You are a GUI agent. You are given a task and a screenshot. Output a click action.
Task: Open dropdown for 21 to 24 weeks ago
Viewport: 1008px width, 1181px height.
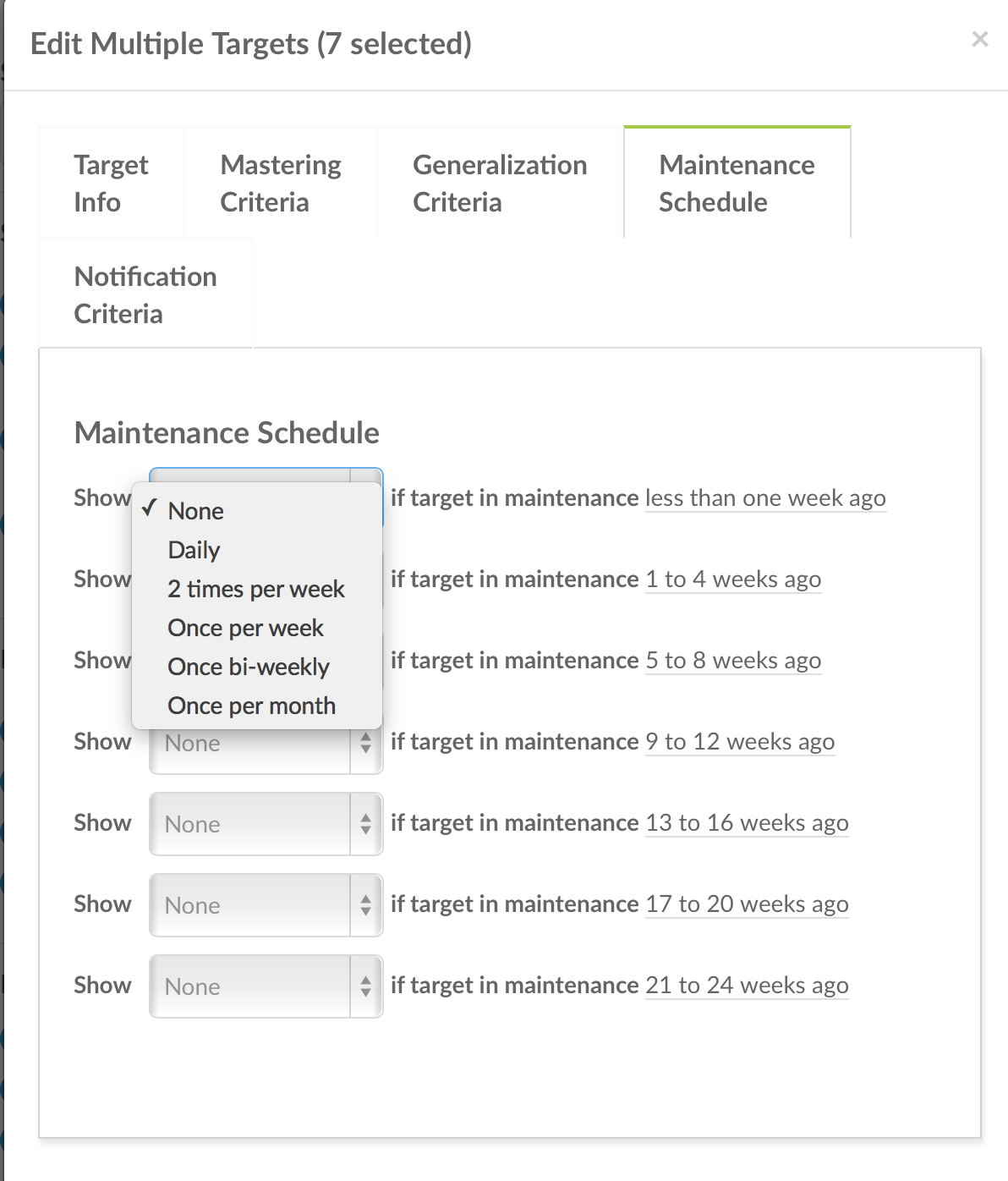pyautogui.click(x=266, y=986)
